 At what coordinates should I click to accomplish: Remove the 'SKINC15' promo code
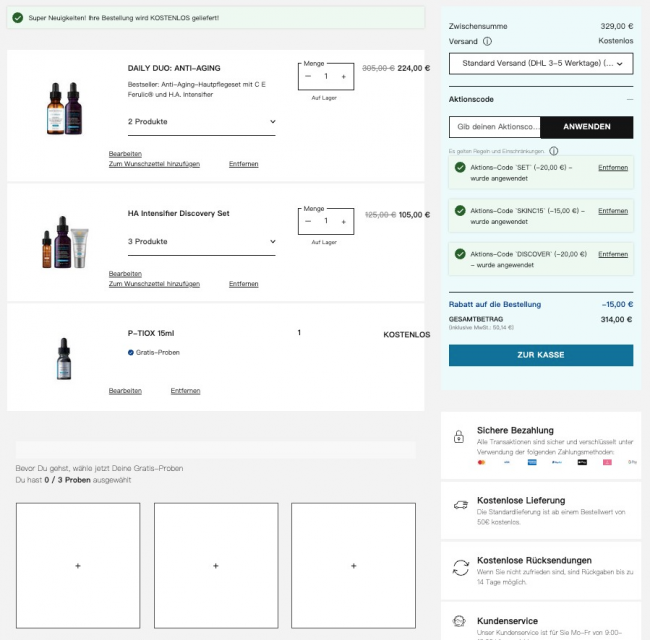pos(613,211)
